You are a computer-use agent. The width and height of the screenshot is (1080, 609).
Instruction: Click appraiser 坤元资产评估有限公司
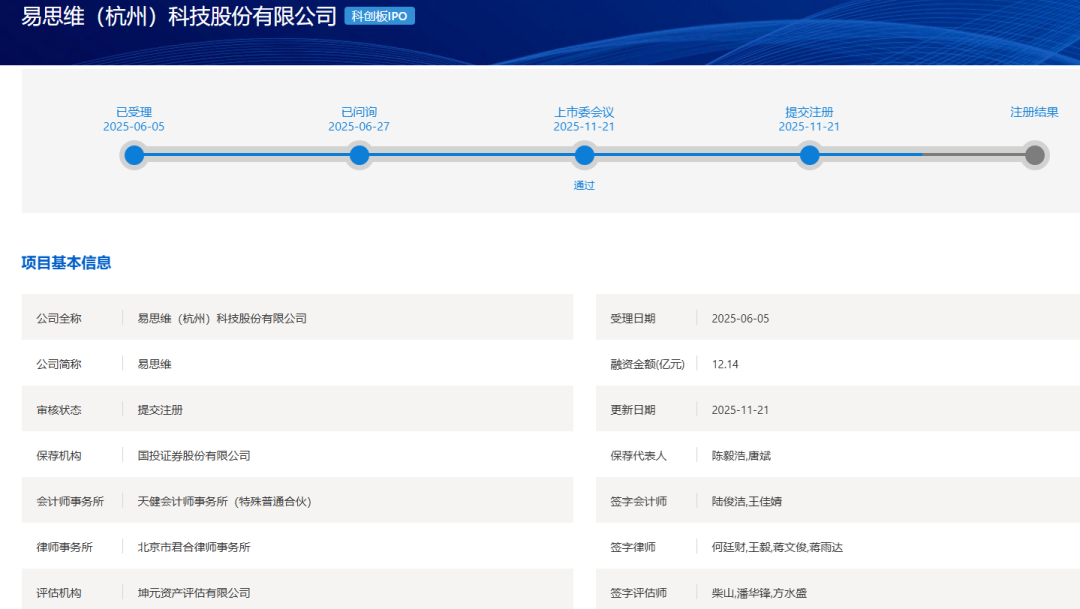(194, 593)
